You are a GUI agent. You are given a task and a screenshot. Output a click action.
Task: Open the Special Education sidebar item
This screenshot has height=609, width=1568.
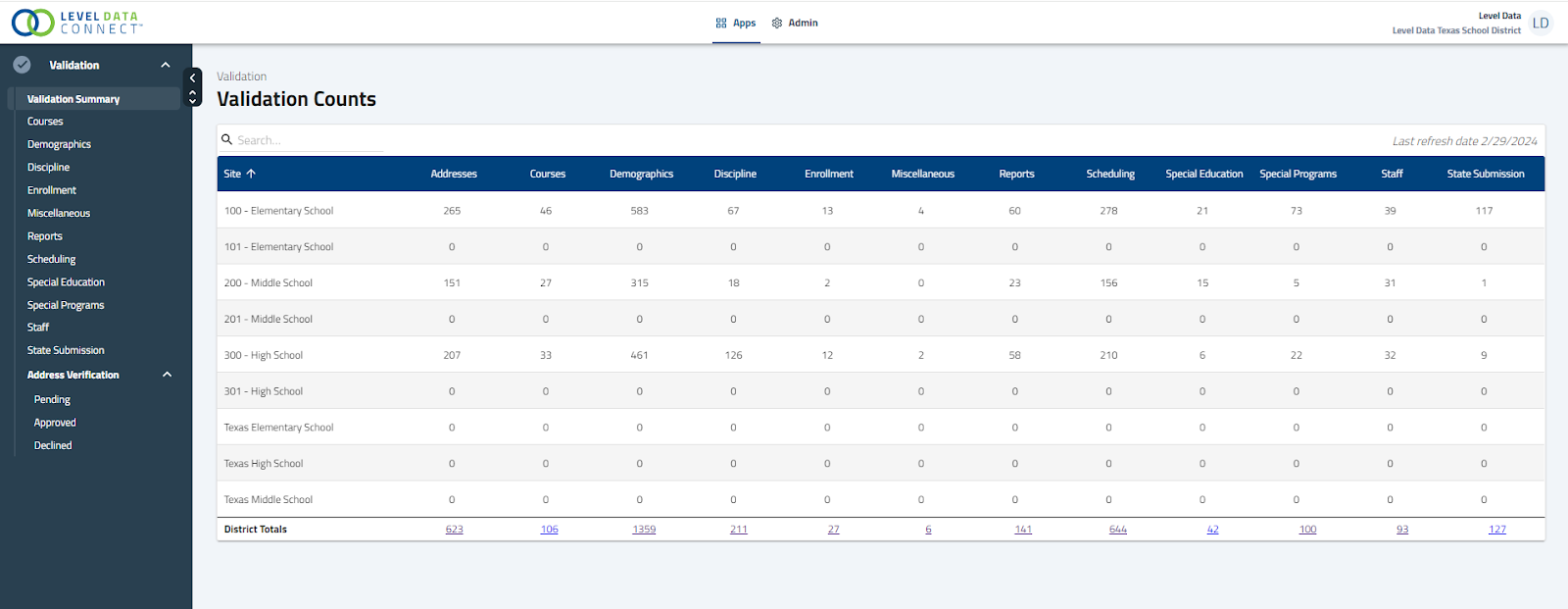[x=66, y=282]
